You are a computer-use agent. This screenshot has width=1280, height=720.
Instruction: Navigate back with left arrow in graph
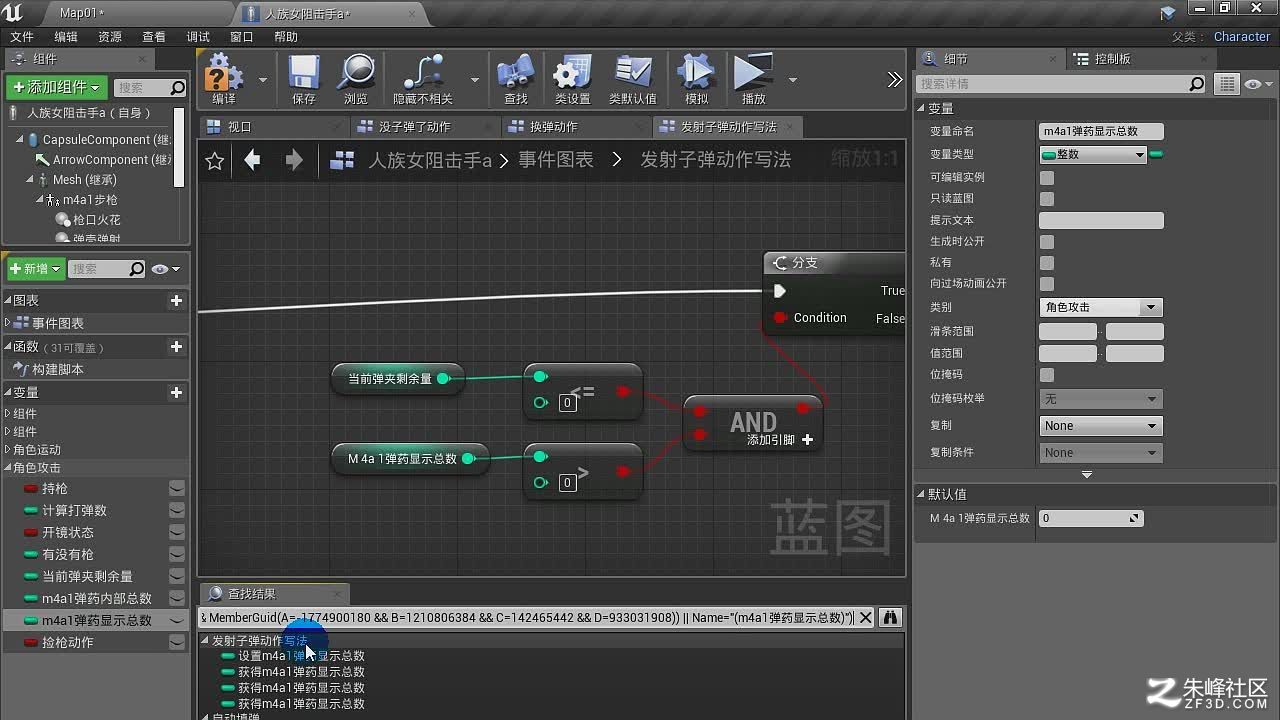252,160
